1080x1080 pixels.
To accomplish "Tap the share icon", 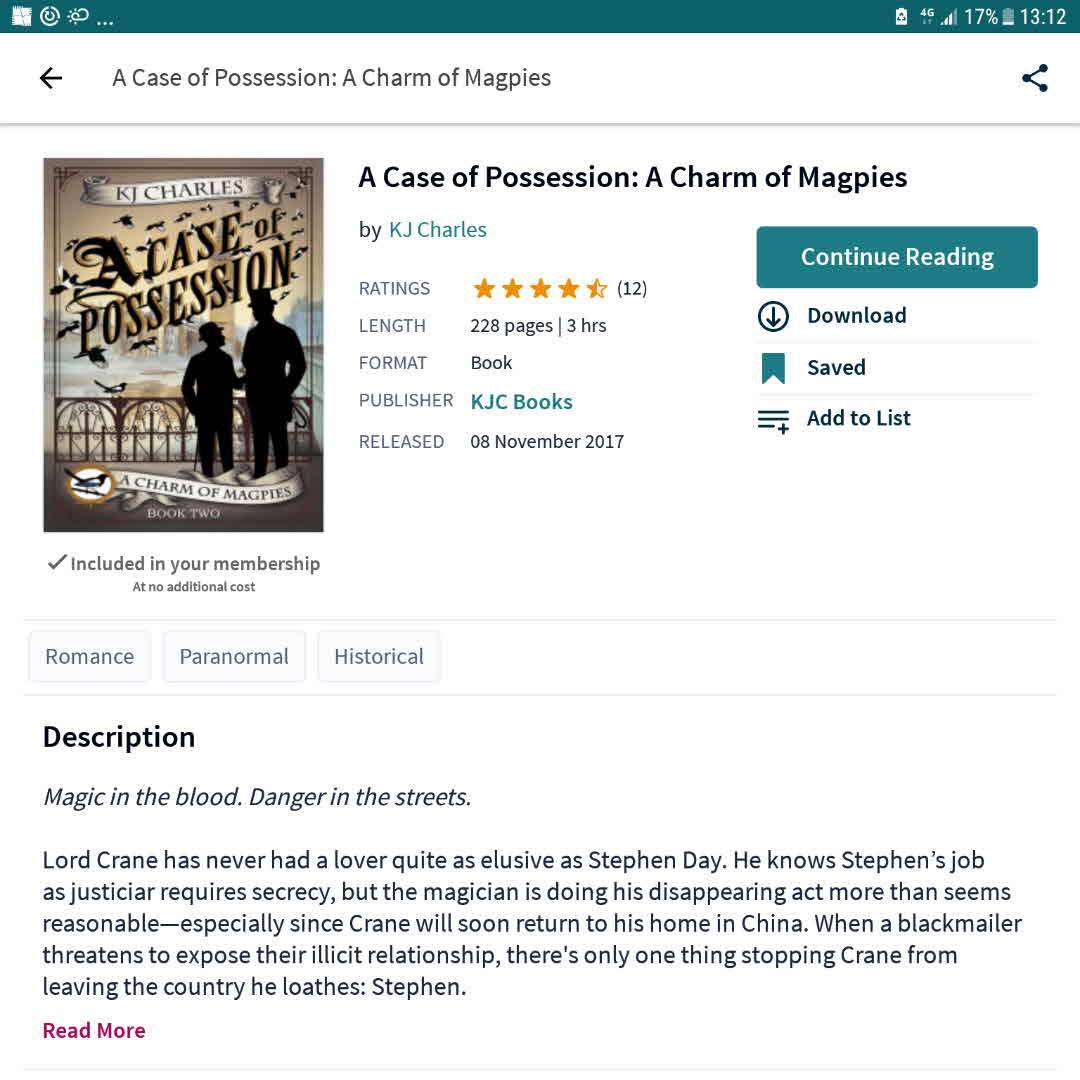I will [x=1035, y=78].
